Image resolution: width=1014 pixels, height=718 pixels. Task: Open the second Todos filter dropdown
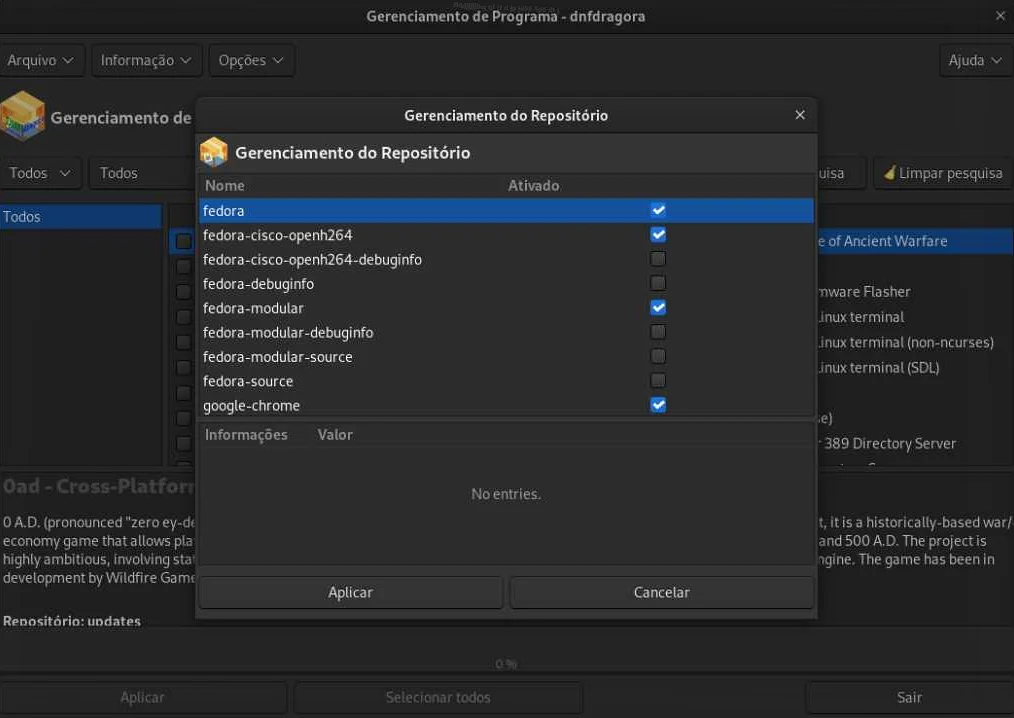[x=141, y=173]
